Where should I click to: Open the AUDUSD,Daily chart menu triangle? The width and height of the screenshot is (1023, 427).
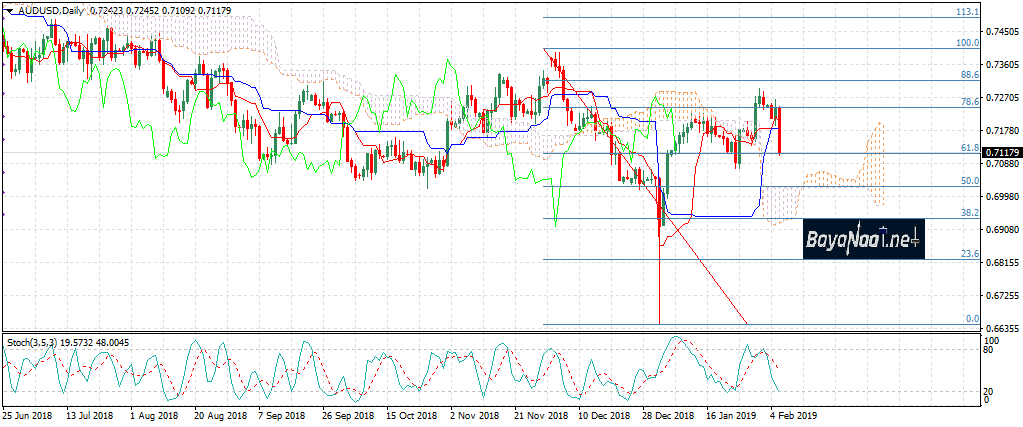[x=8, y=8]
